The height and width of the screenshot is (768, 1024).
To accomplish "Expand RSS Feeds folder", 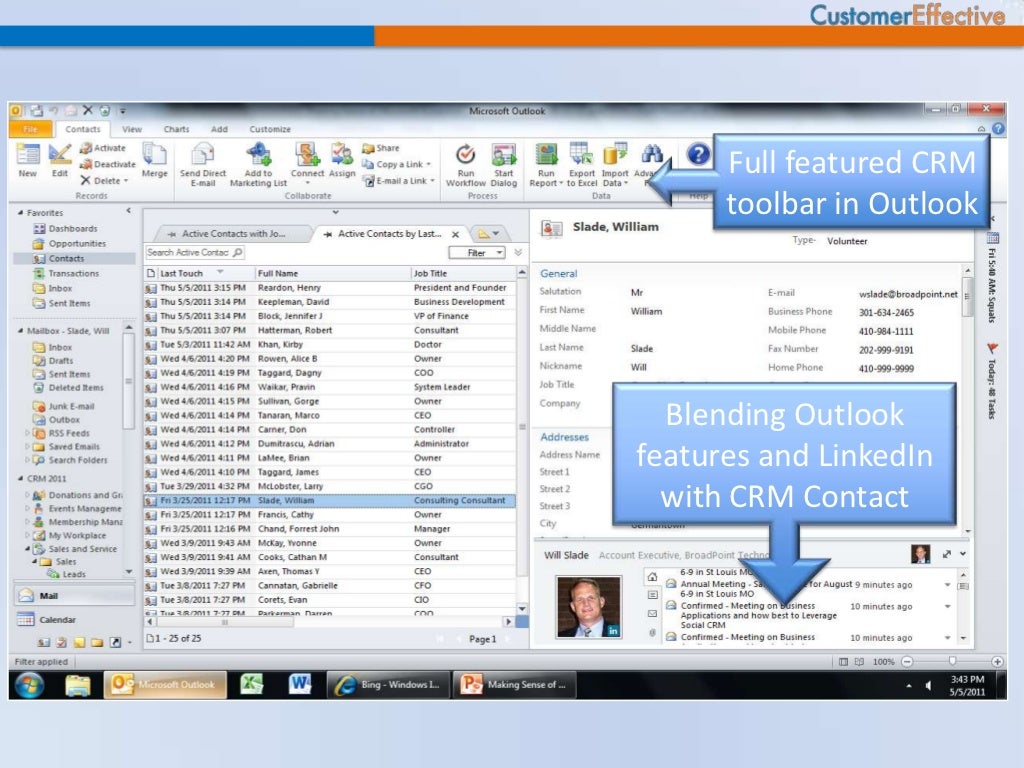I will point(27,433).
